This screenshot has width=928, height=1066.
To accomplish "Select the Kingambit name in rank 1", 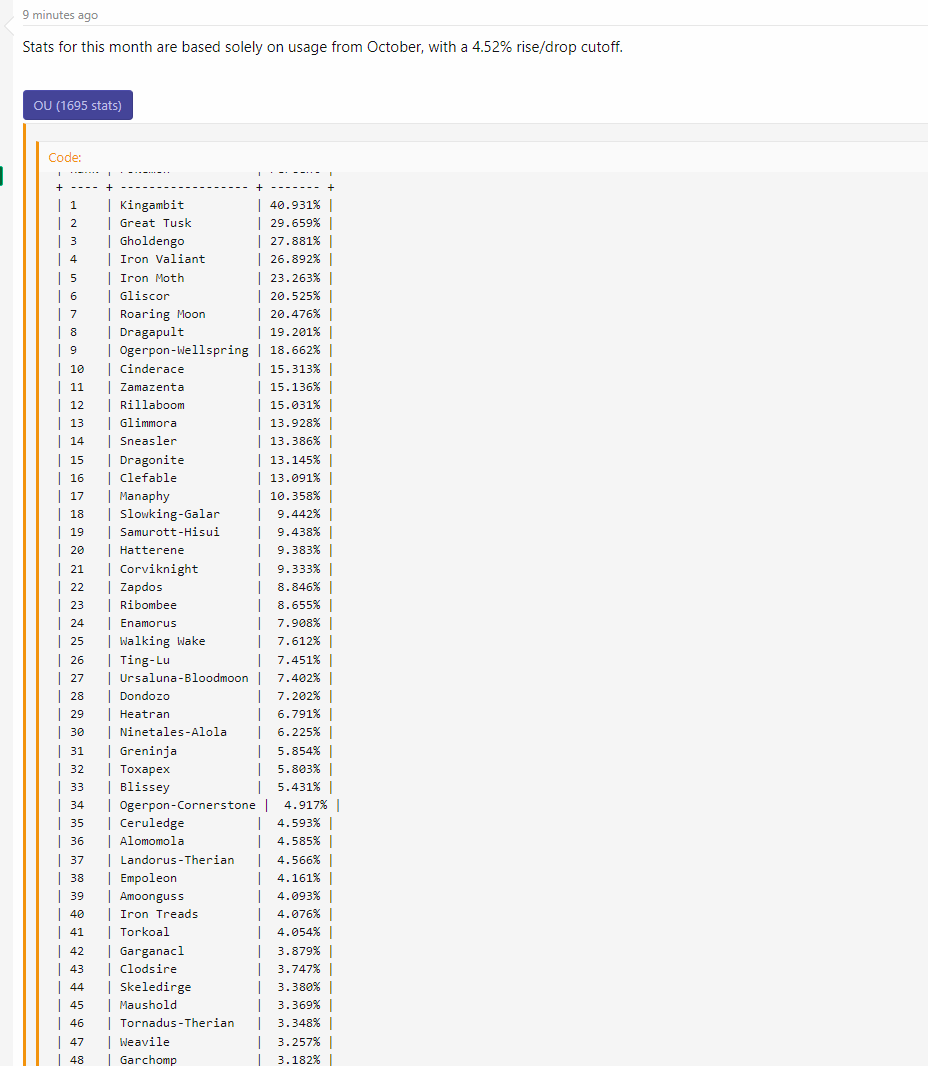I will pyautogui.click(x=152, y=205).
